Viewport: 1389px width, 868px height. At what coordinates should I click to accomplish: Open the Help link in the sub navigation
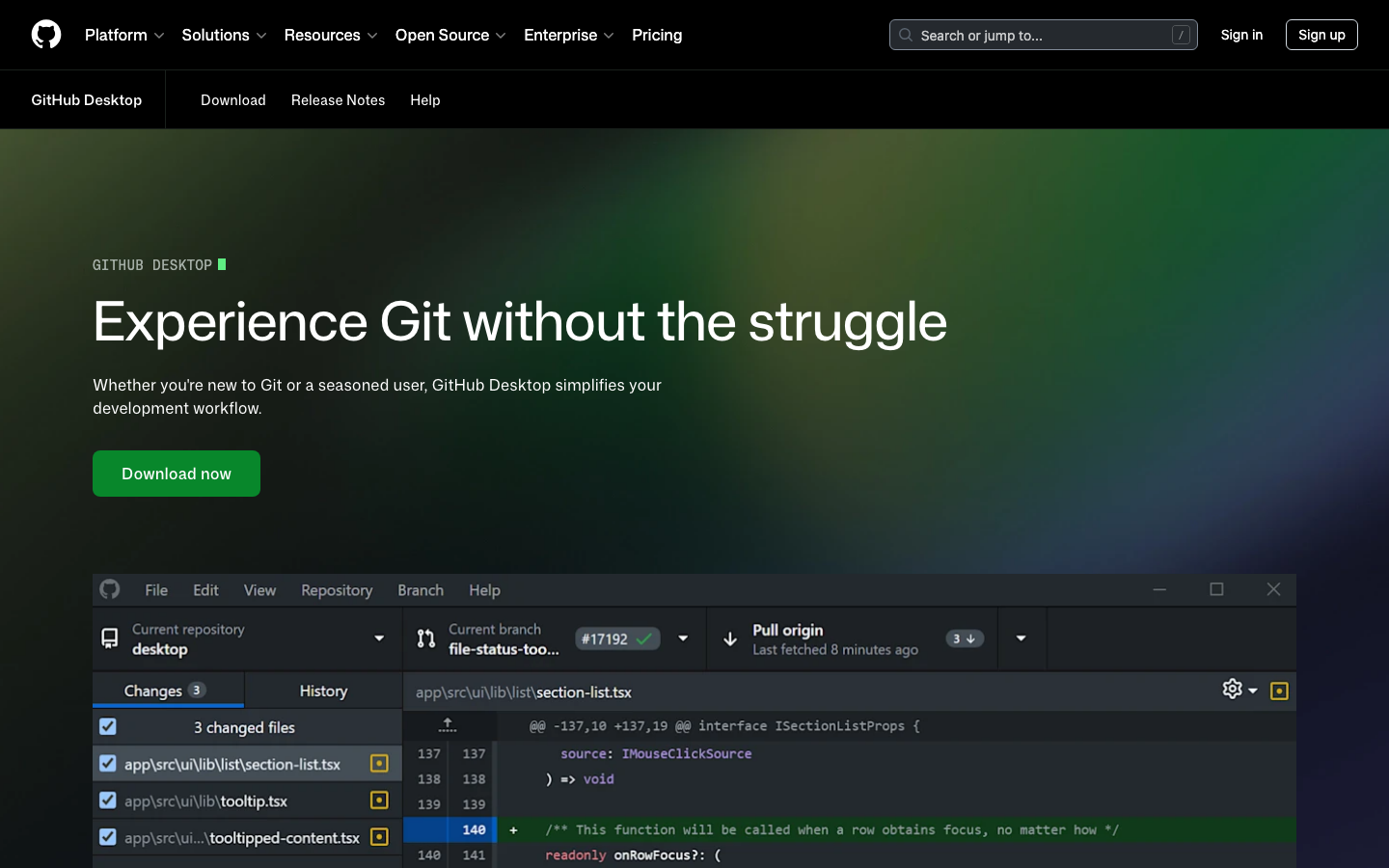click(x=425, y=100)
